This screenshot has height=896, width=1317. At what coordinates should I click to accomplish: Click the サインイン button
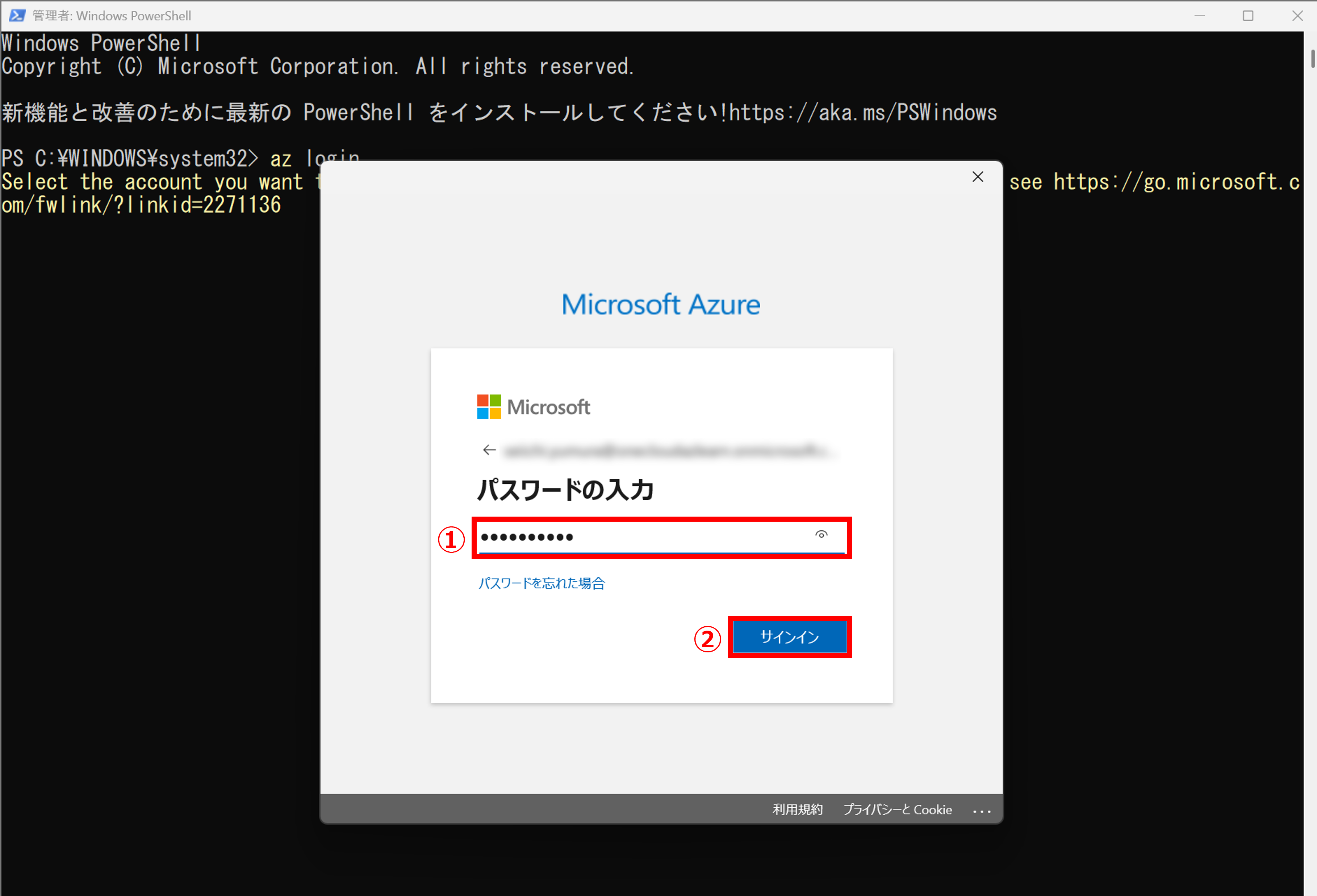(789, 636)
